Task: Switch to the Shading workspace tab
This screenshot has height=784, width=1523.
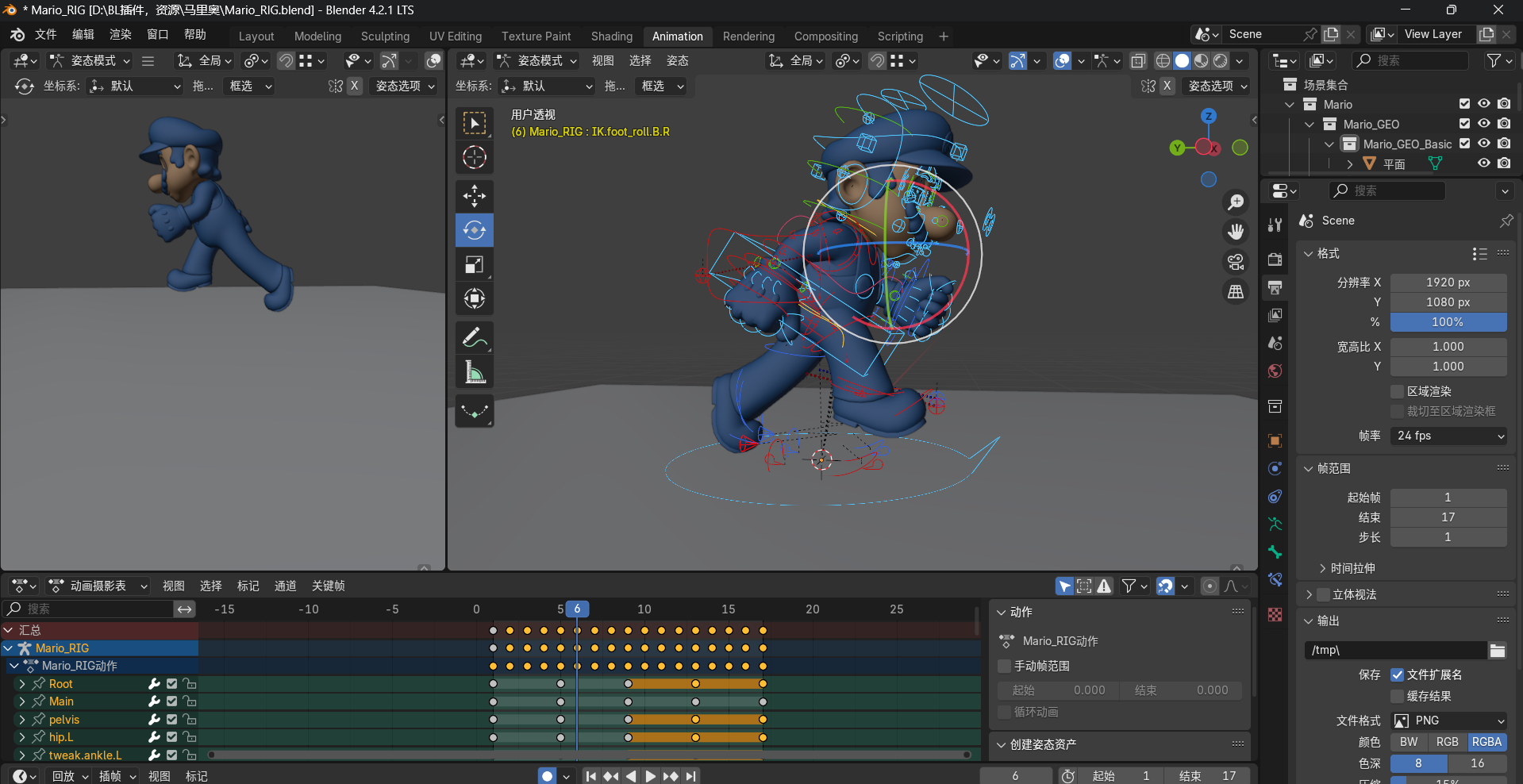Action: [612, 37]
